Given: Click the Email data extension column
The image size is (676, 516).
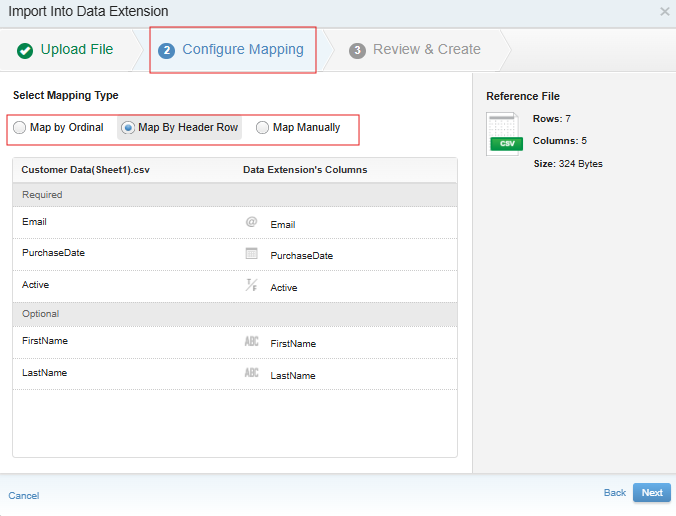Looking at the screenshot, I should click(283, 225).
